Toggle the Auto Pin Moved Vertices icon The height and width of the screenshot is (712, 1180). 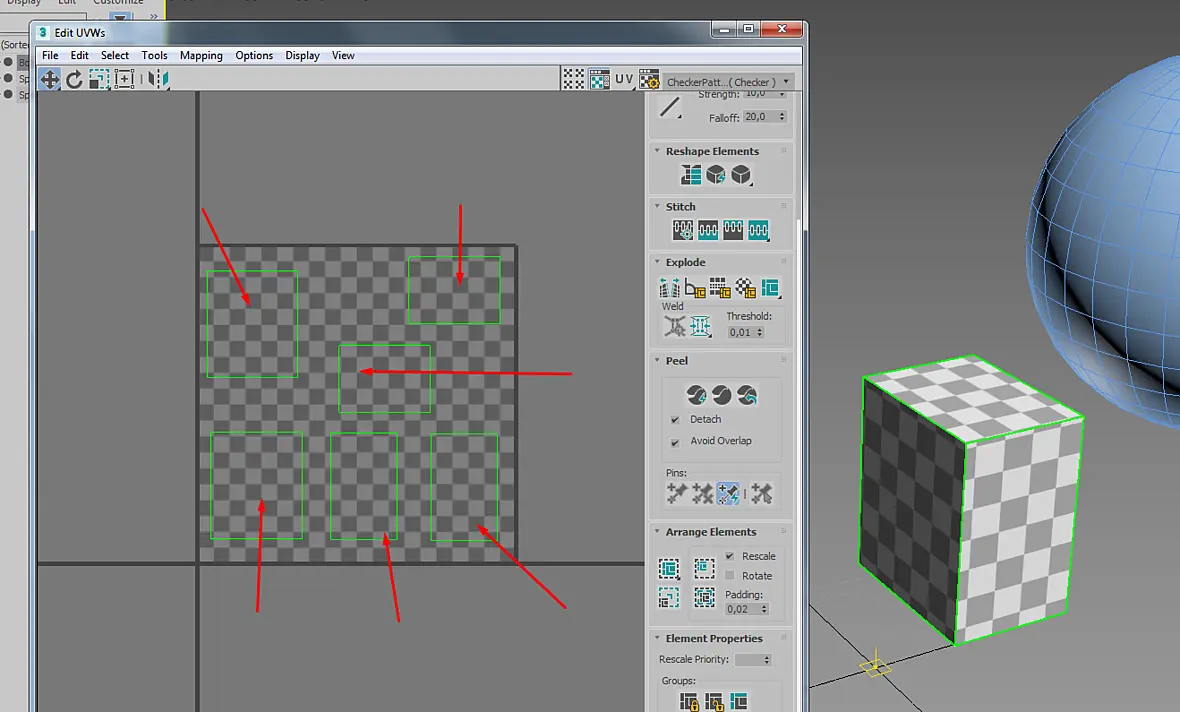tap(728, 493)
